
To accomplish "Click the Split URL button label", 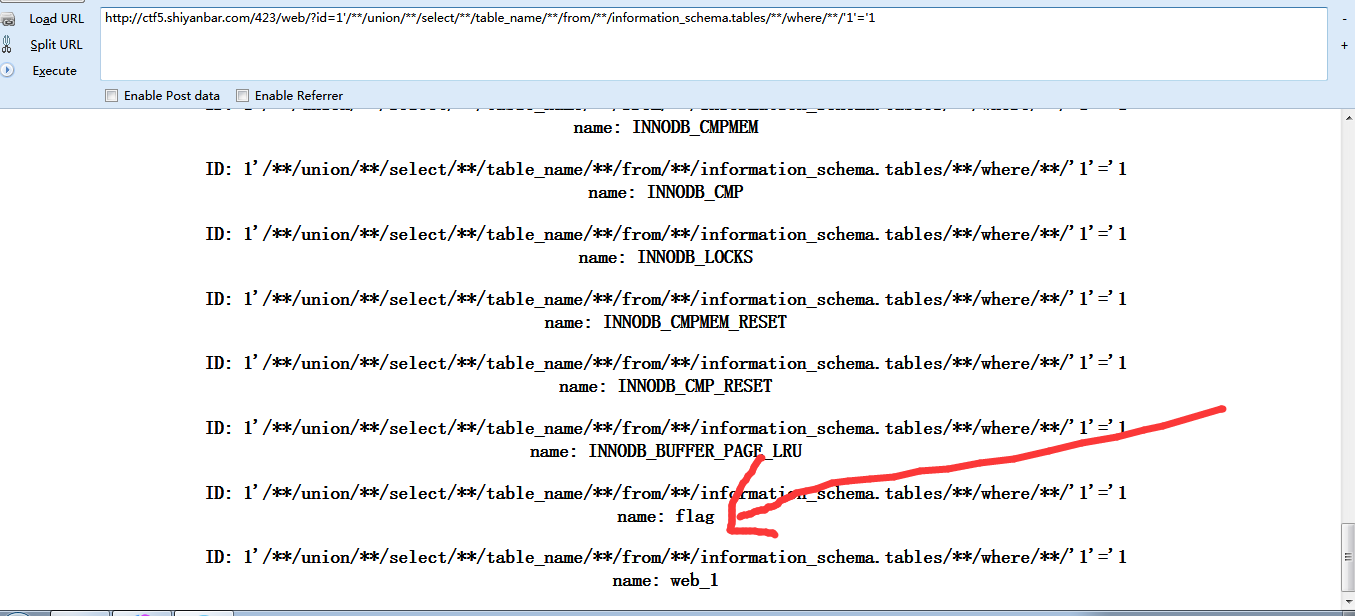I will point(56,45).
